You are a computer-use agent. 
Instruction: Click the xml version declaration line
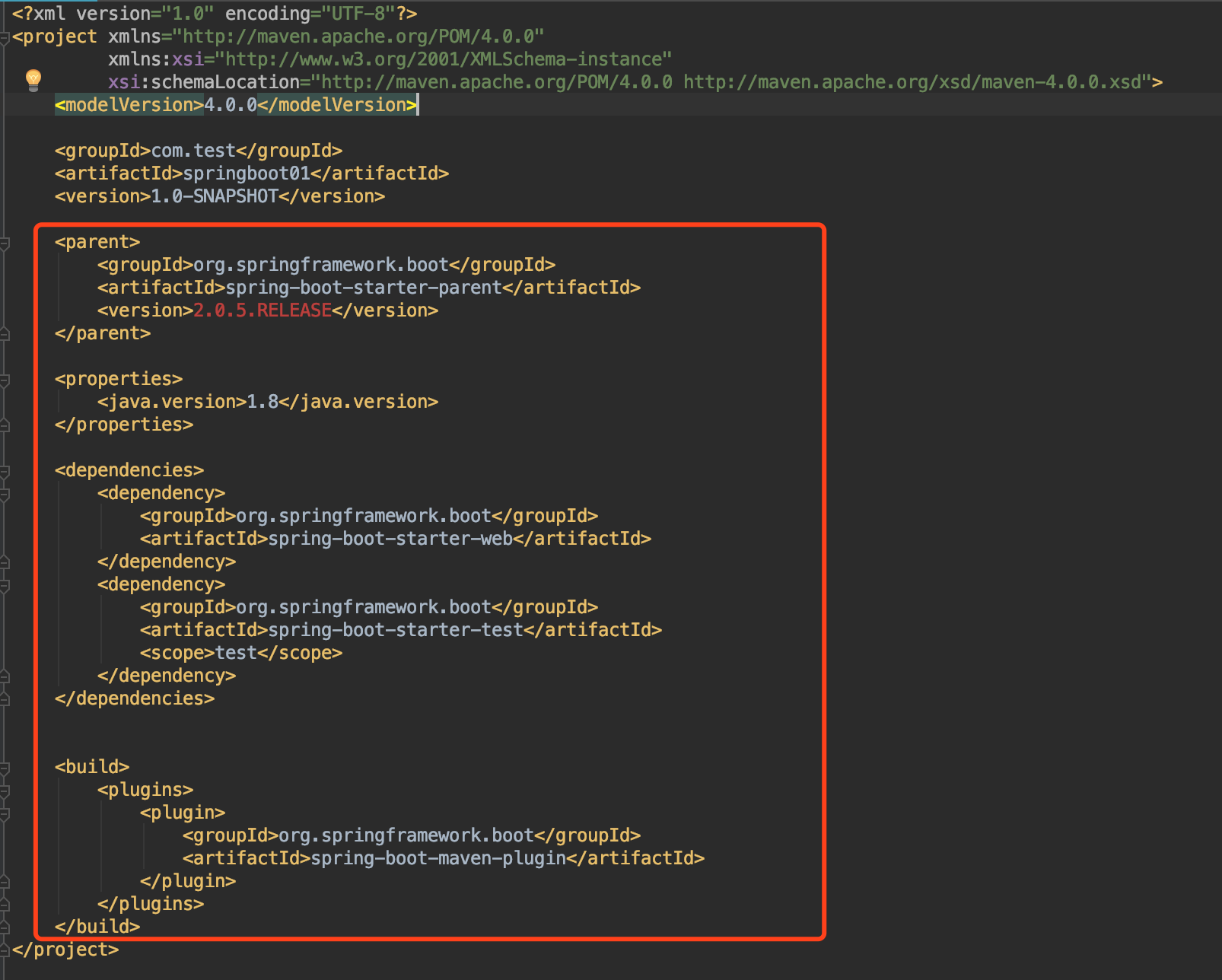(x=215, y=14)
